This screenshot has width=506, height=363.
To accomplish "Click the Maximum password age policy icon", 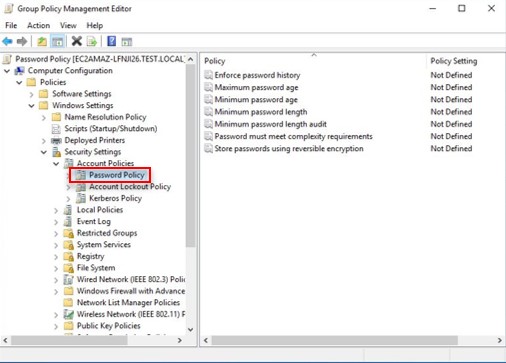I will coord(208,87).
